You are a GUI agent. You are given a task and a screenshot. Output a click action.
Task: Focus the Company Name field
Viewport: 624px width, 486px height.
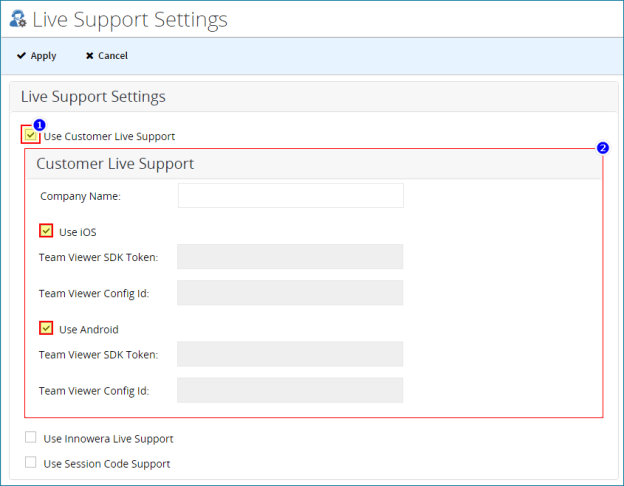pos(291,195)
